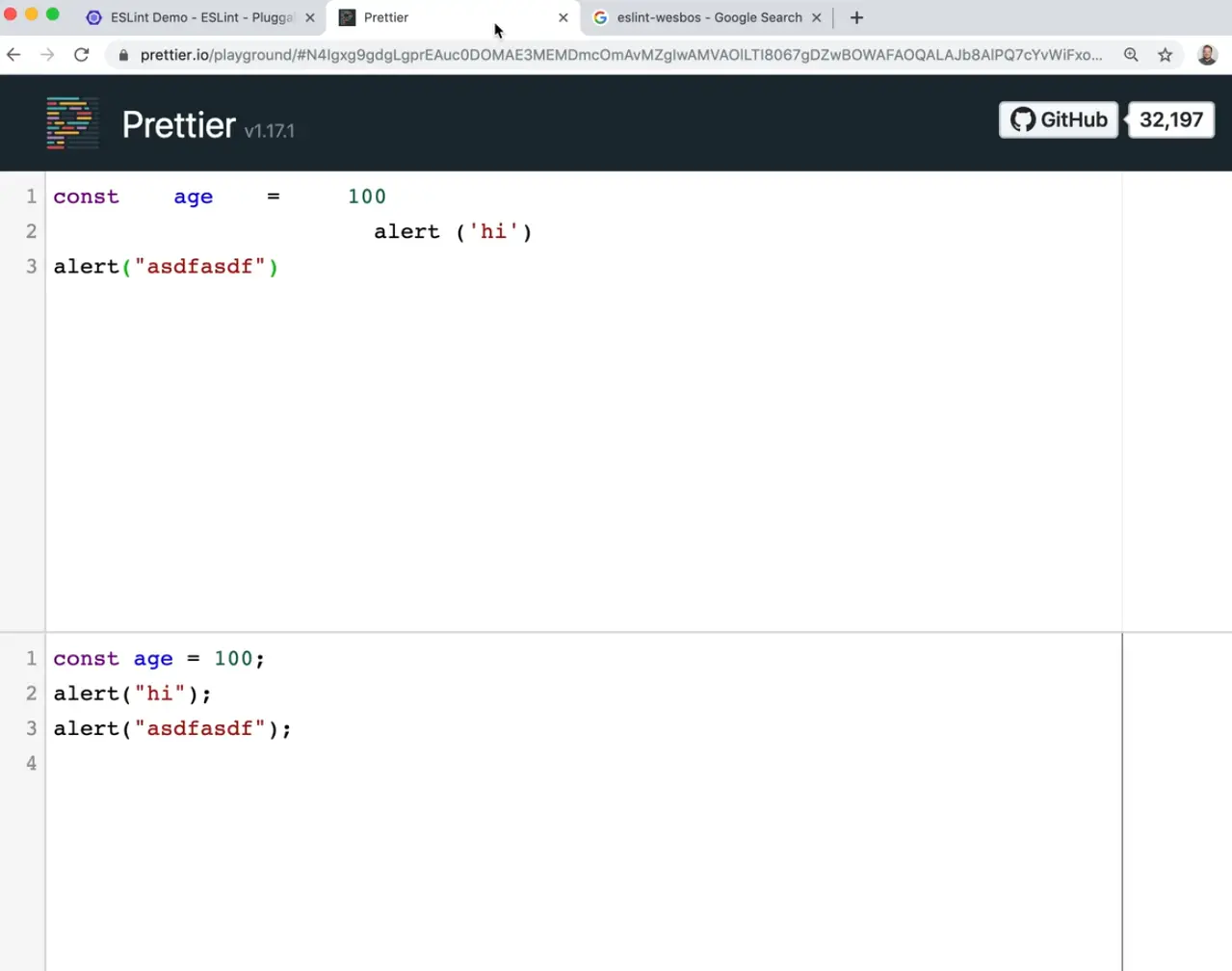1232x971 pixels.
Task: Click the 32,197 star count badge
Action: [1170, 119]
